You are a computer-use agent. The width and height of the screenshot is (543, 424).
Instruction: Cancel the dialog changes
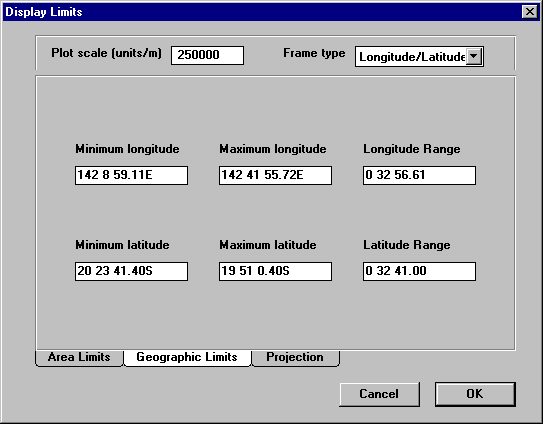[x=379, y=394]
